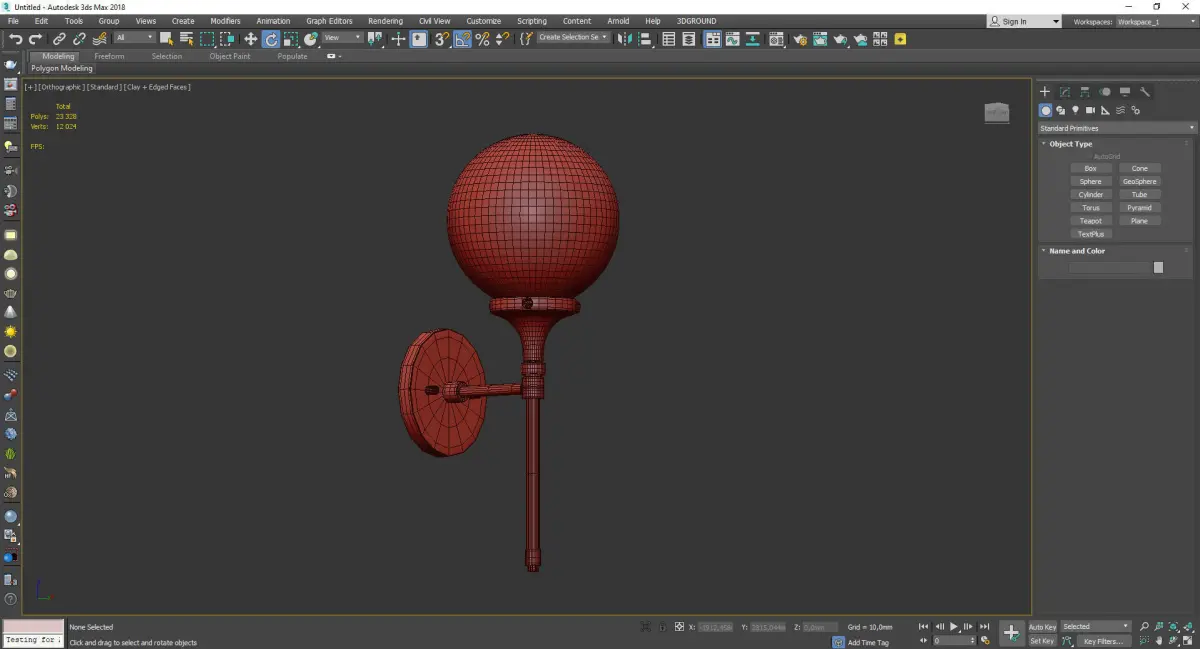Open the Selected key filter dropdown
Image resolution: width=1200 pixels, height=649 pixels.
tap(1096, 627)
